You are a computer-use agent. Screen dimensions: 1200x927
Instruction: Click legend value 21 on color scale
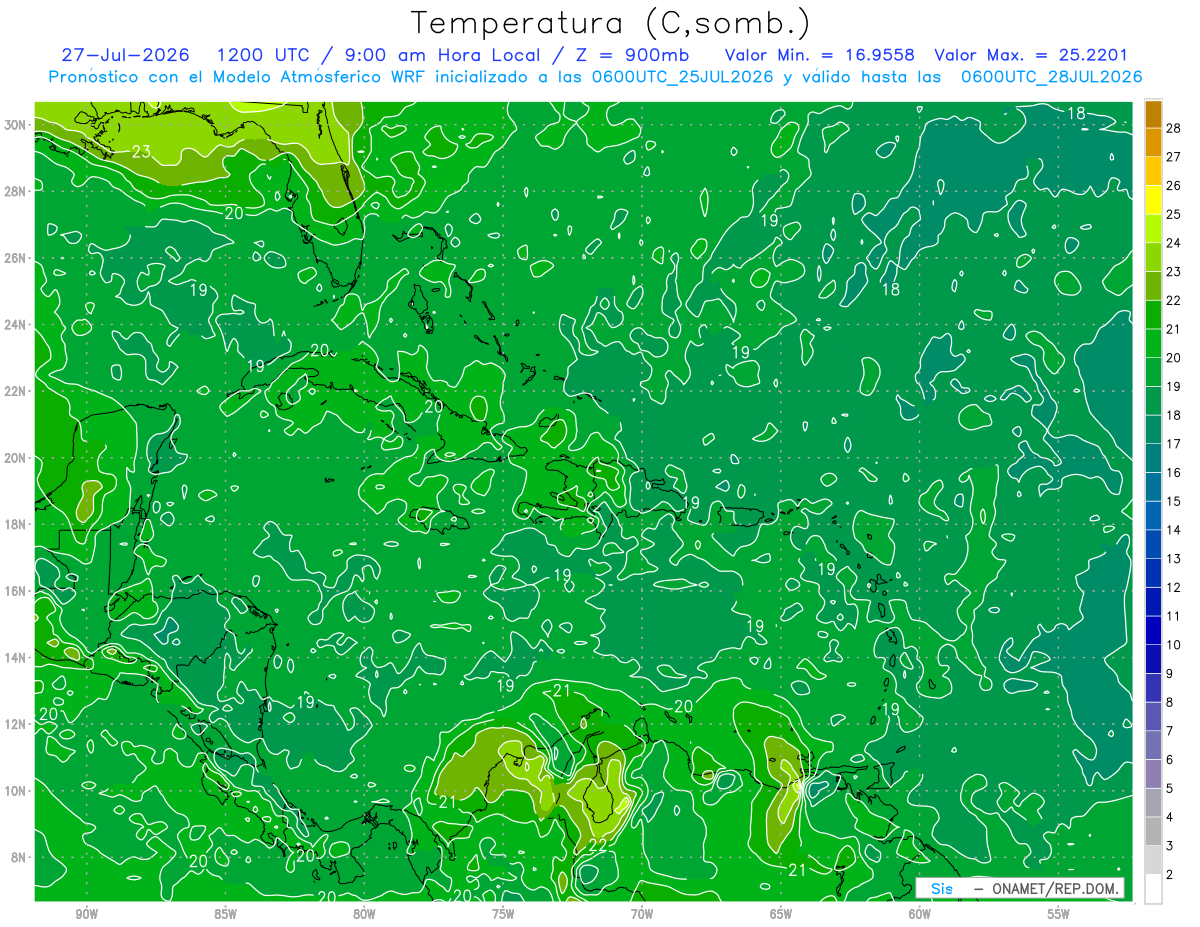[1174, 330]
